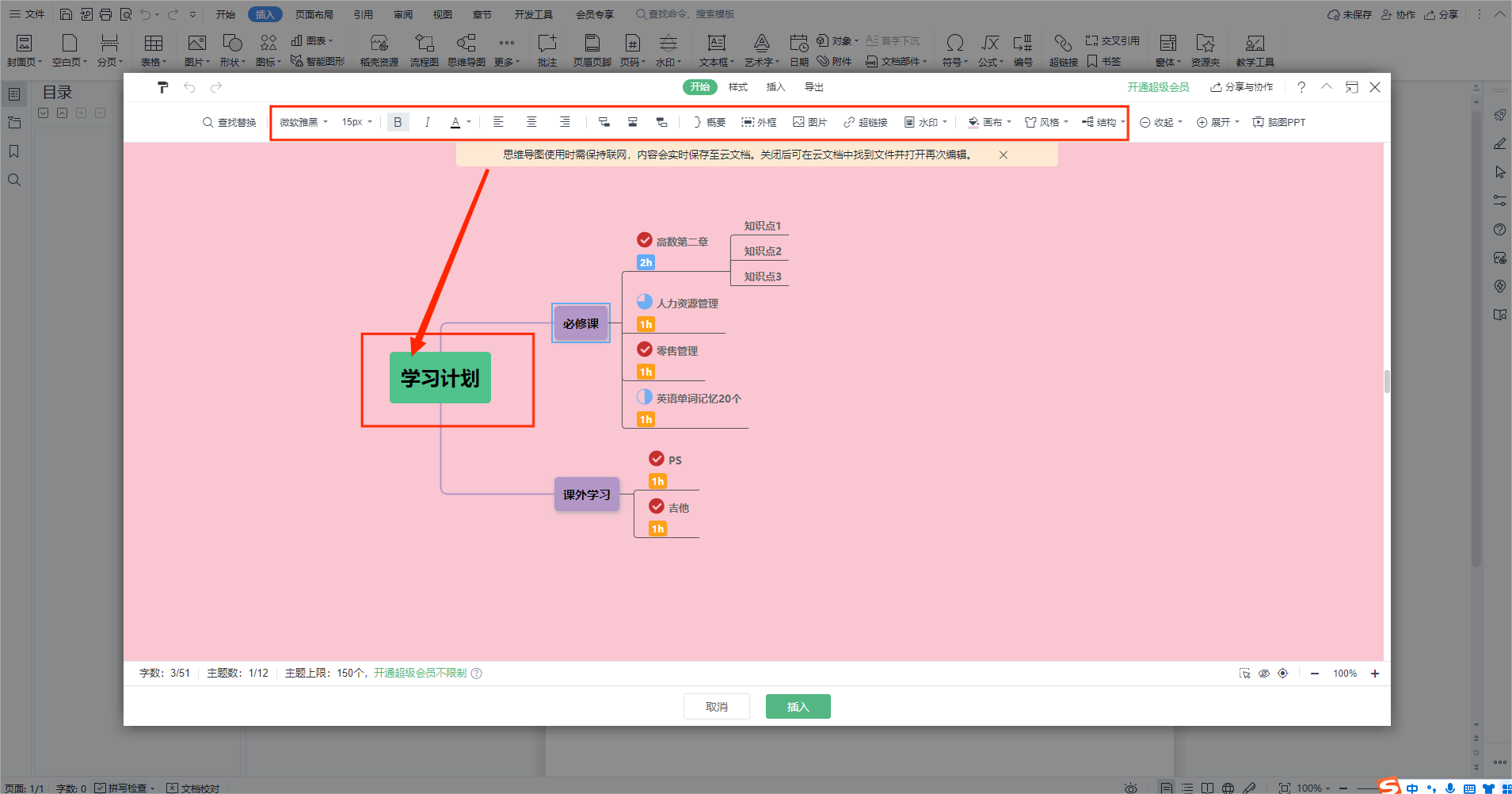Switch to 插入 tab in mind map dialog

coord(776,87)
